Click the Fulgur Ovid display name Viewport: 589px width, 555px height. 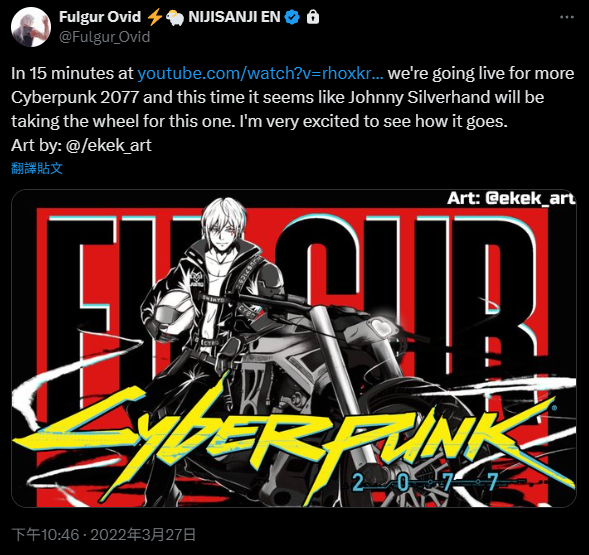(x=100, y=17)
